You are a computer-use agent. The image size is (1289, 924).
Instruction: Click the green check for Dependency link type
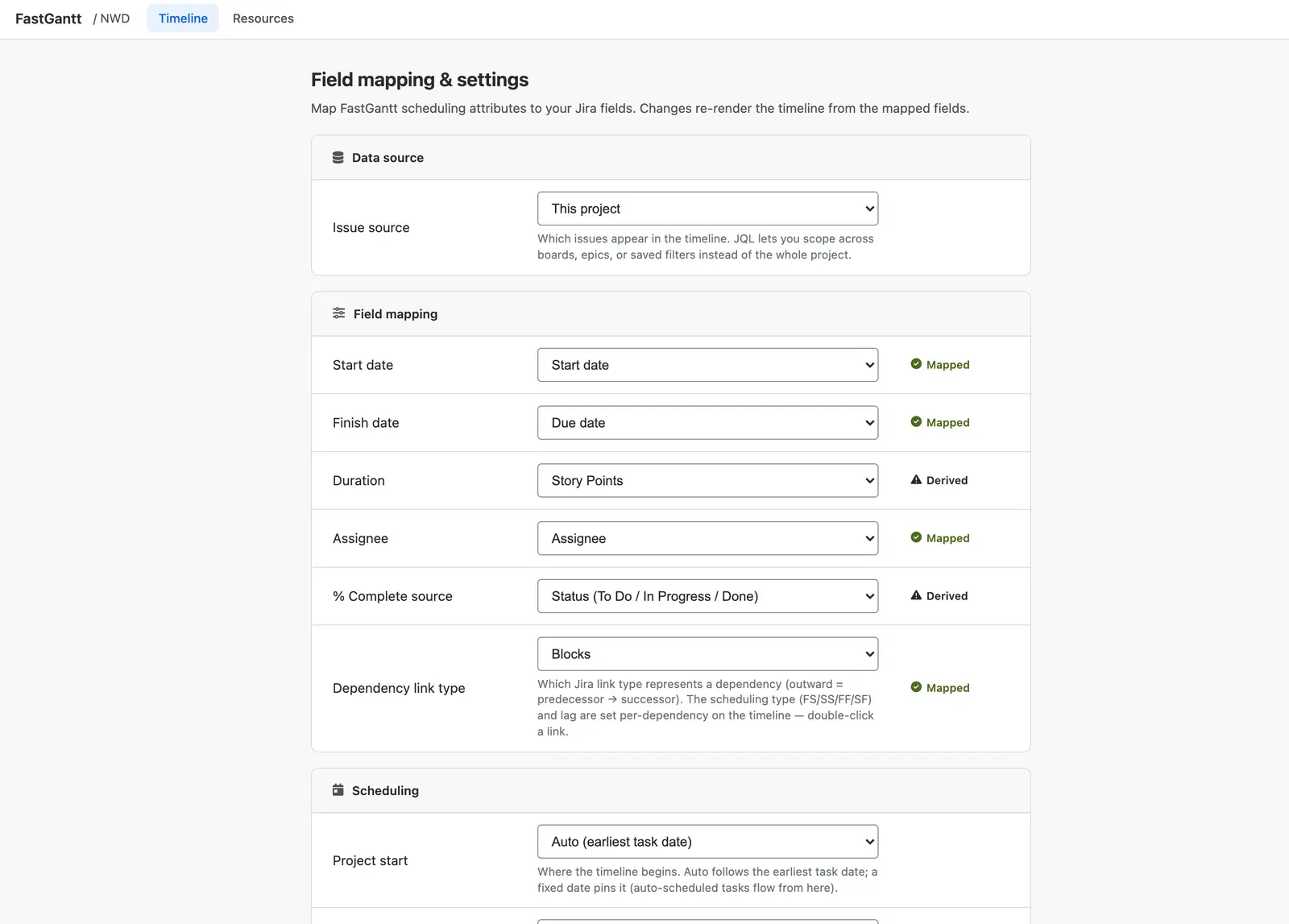point(916,688)
